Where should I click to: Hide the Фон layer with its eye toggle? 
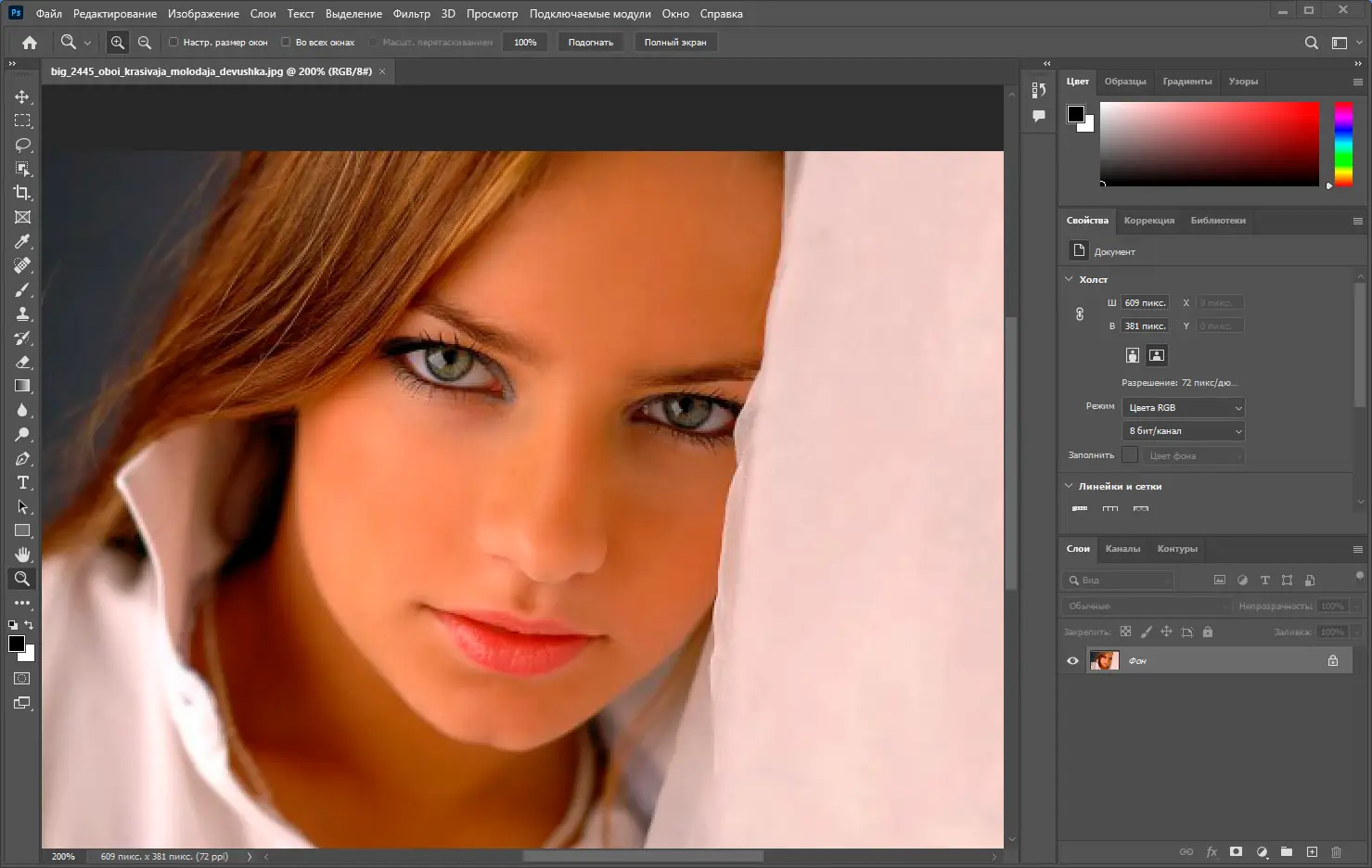[1072, 660]
